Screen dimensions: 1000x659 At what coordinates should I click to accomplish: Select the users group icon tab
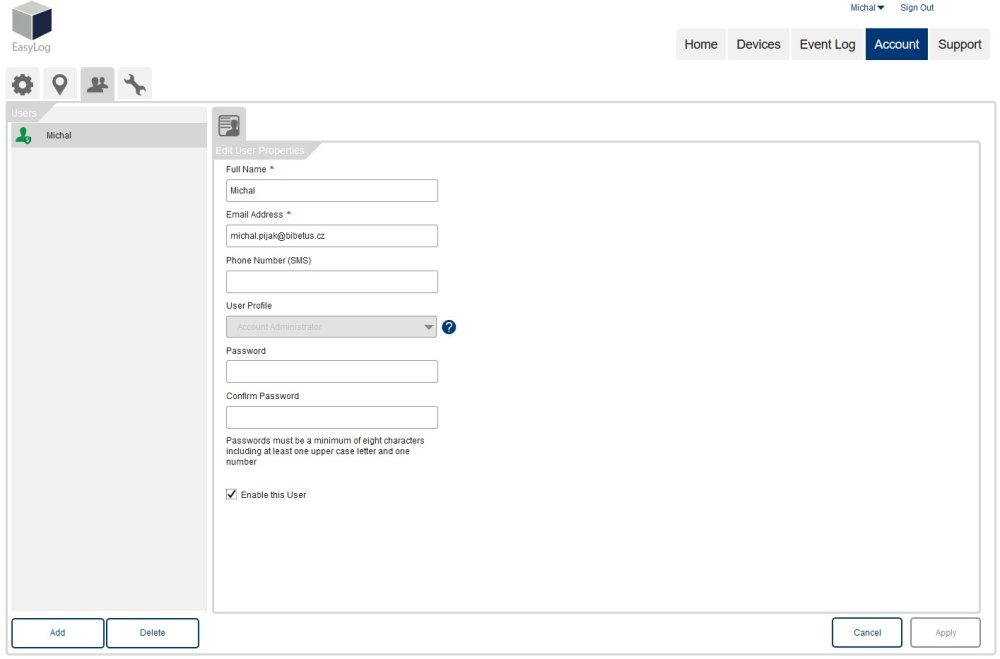pos(97,84)
